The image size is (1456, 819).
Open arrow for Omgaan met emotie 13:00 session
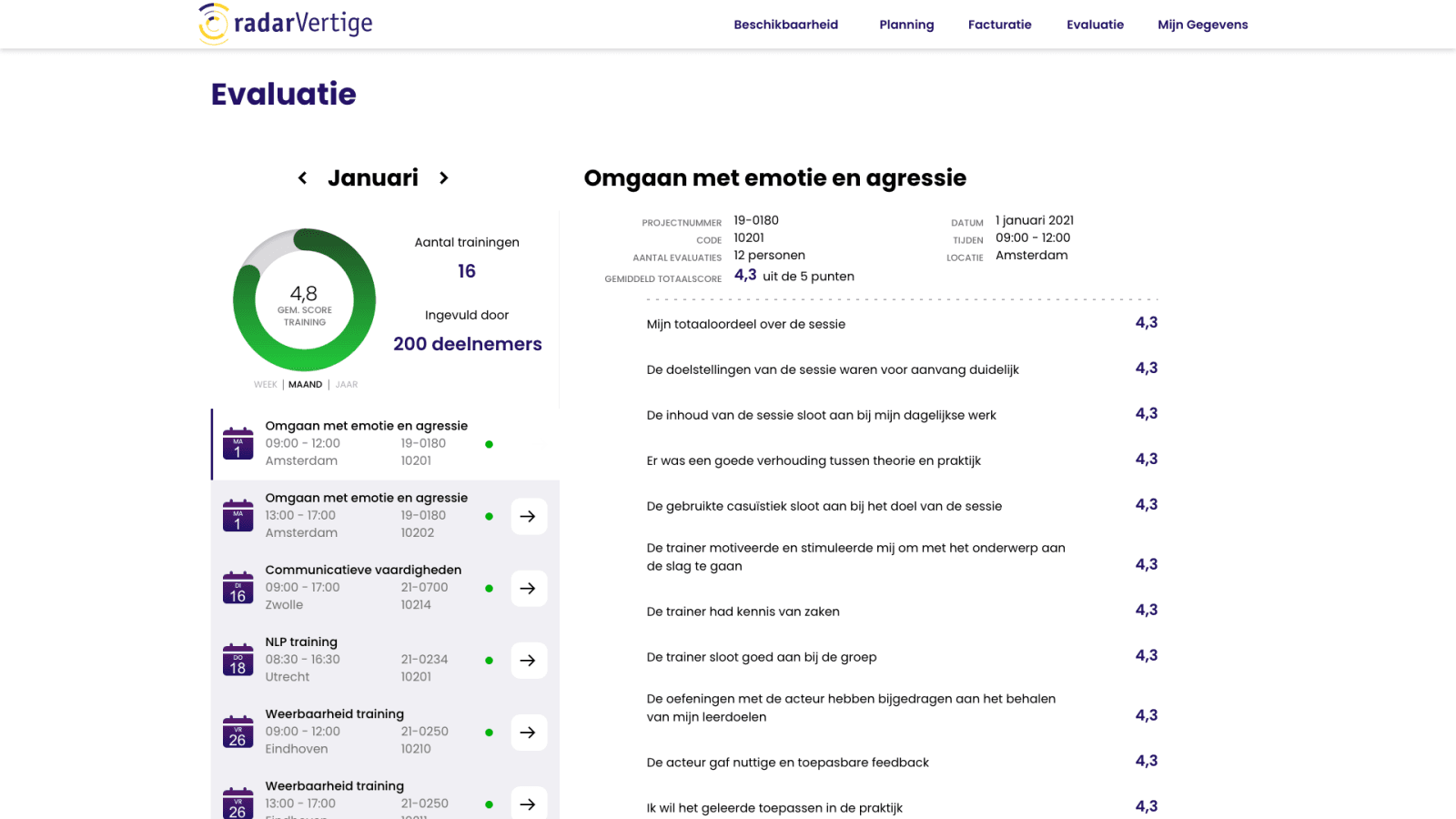click(528, 516)
